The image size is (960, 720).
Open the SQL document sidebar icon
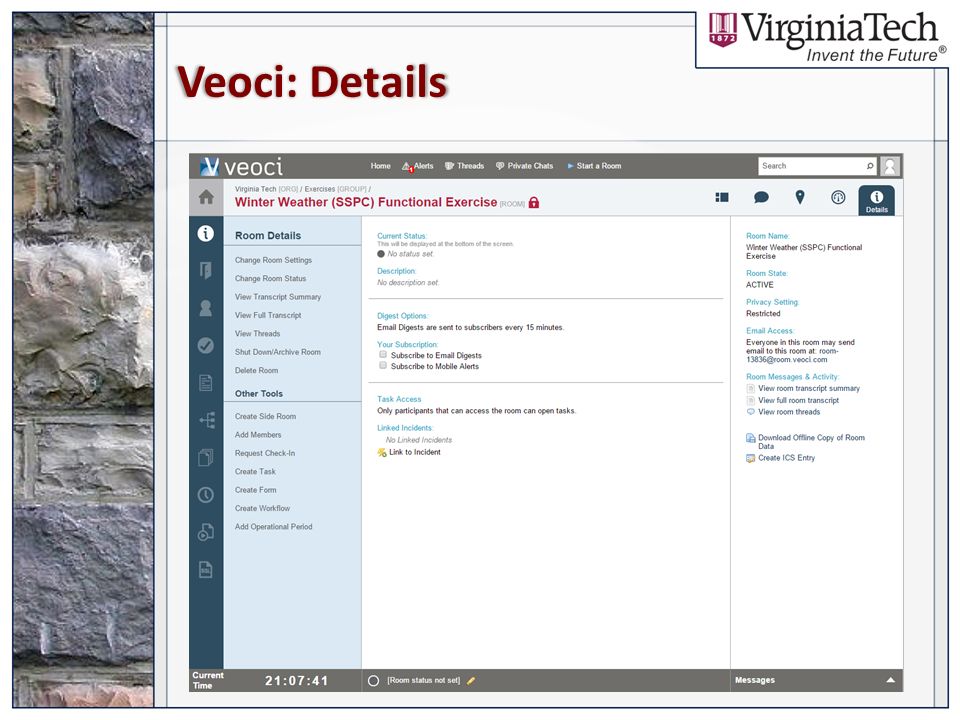[x=206, y=569]
